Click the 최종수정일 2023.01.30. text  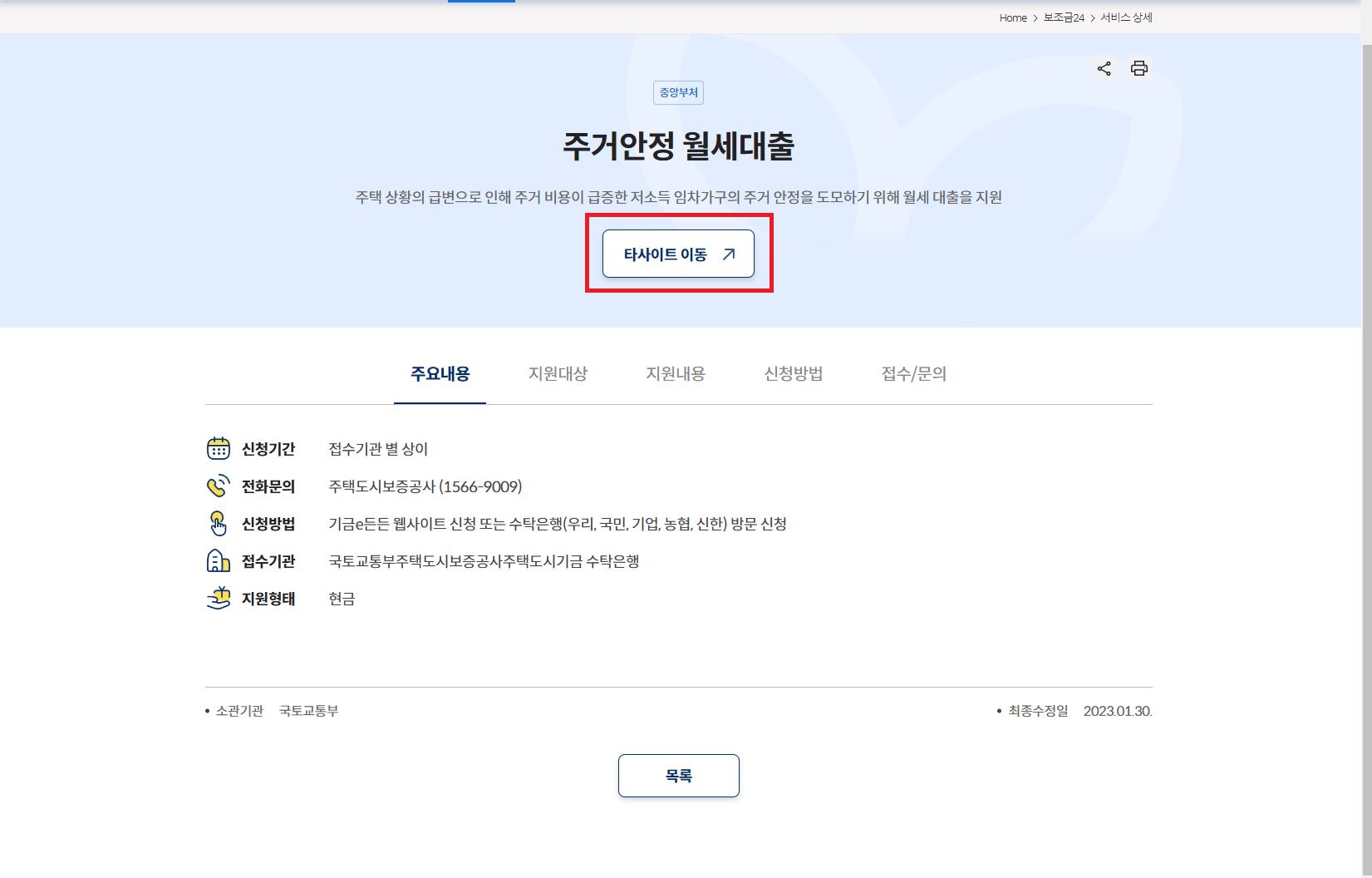coord(1079,711)
